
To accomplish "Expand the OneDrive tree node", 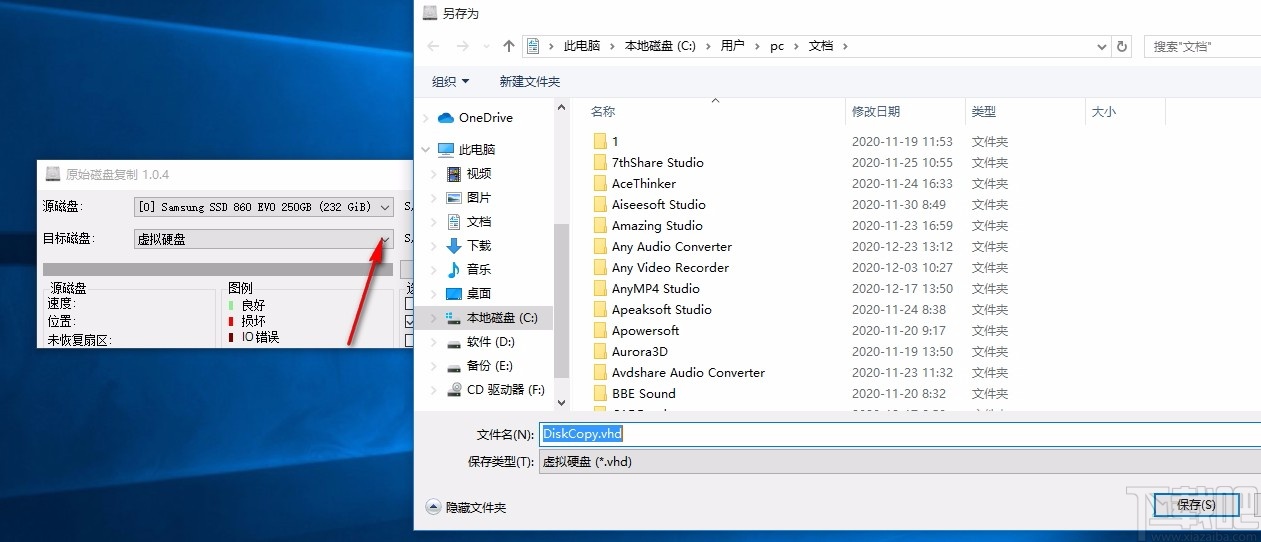I will [425, 118].
